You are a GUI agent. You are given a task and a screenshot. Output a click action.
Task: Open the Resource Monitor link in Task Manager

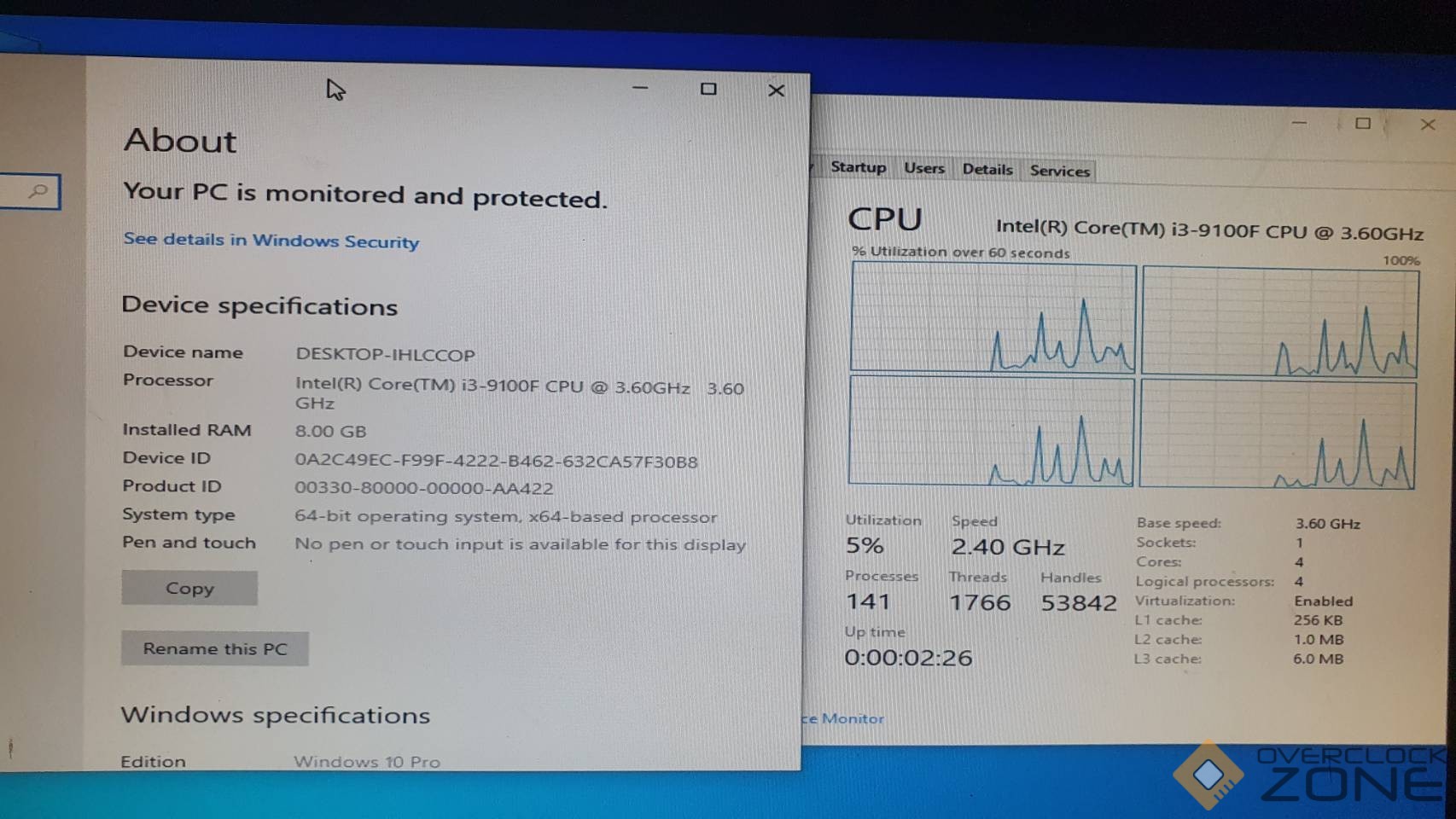click(x=843, y=718)
